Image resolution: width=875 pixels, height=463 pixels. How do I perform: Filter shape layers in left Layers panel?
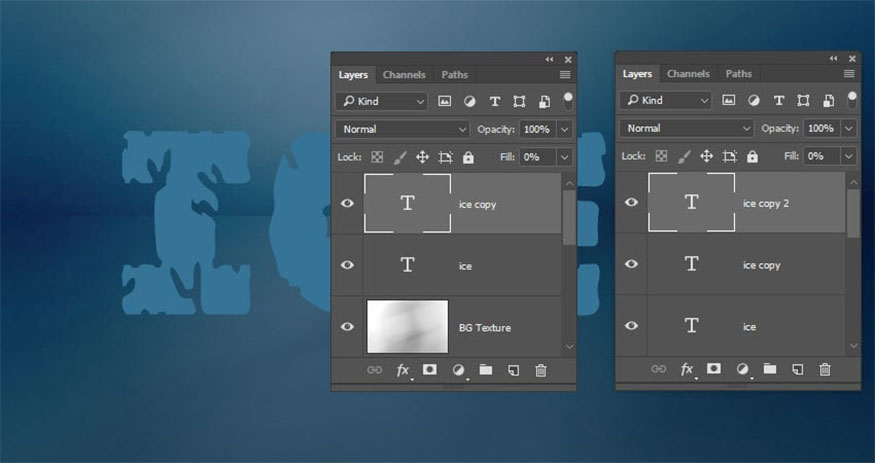tap(519, 101)
